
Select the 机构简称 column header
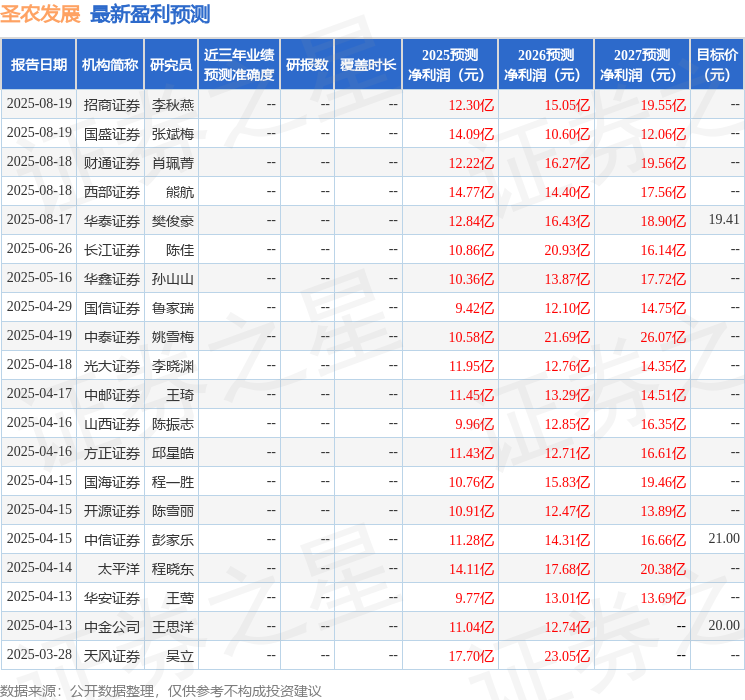110,64
